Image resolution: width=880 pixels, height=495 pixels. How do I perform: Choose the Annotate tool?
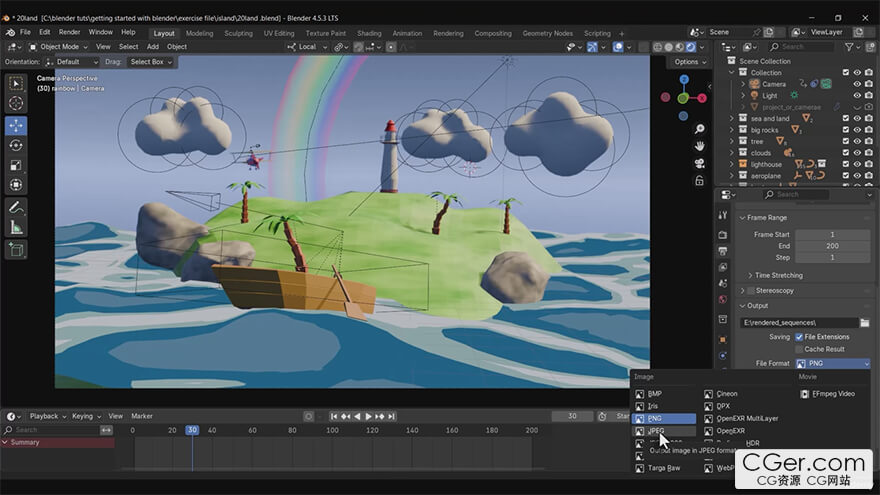(x=16, y=207)
